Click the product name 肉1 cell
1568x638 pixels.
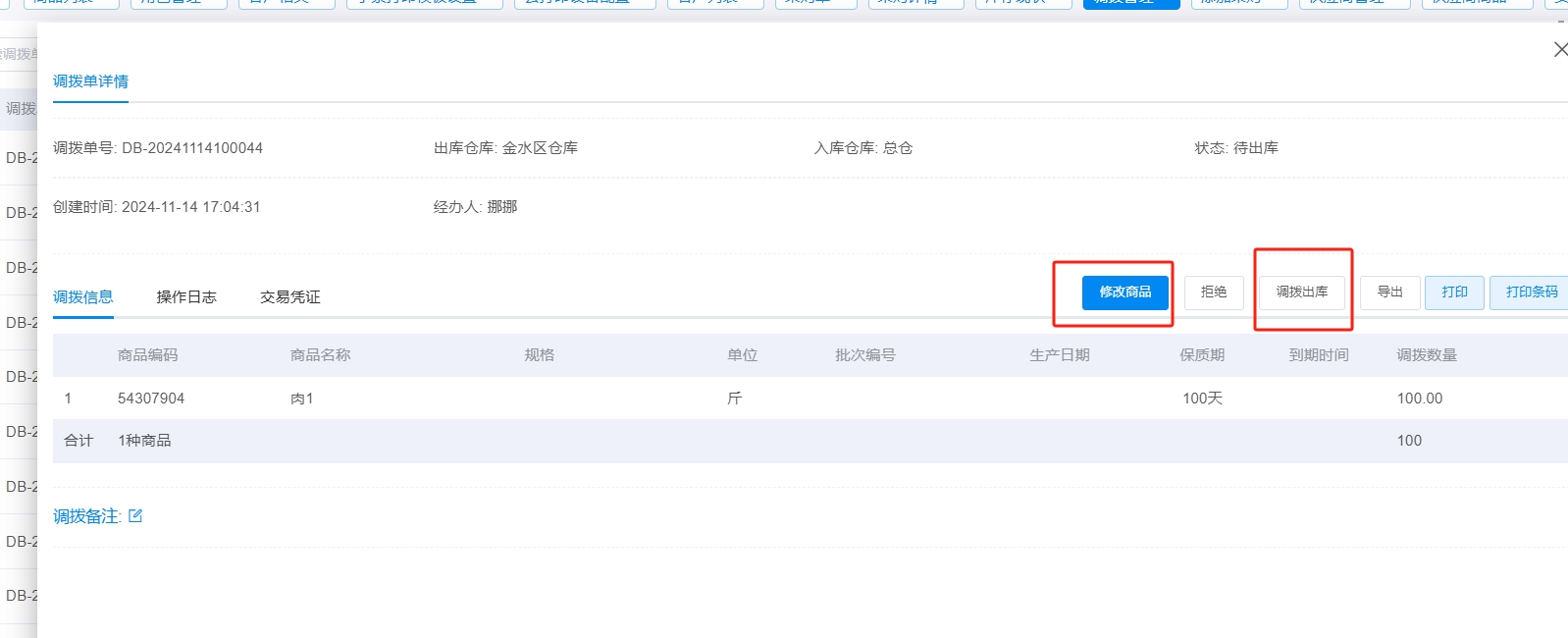tap(301, 399)
